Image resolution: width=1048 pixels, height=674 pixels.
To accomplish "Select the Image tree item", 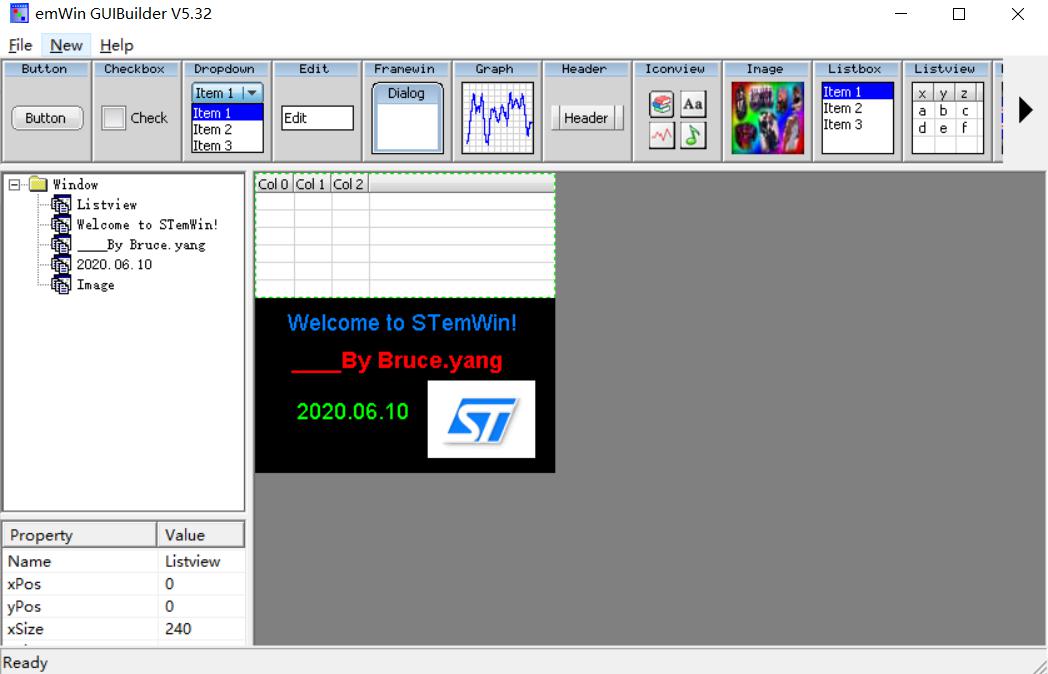I will tap(96, 285).
